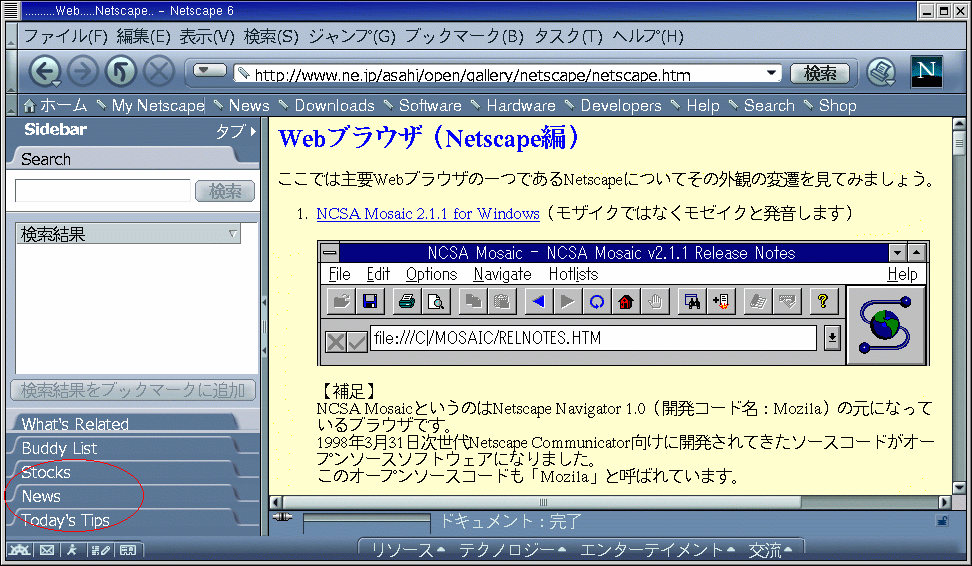Open the News sidebar tab
This screenshot has height=566, width=972.
124,496
